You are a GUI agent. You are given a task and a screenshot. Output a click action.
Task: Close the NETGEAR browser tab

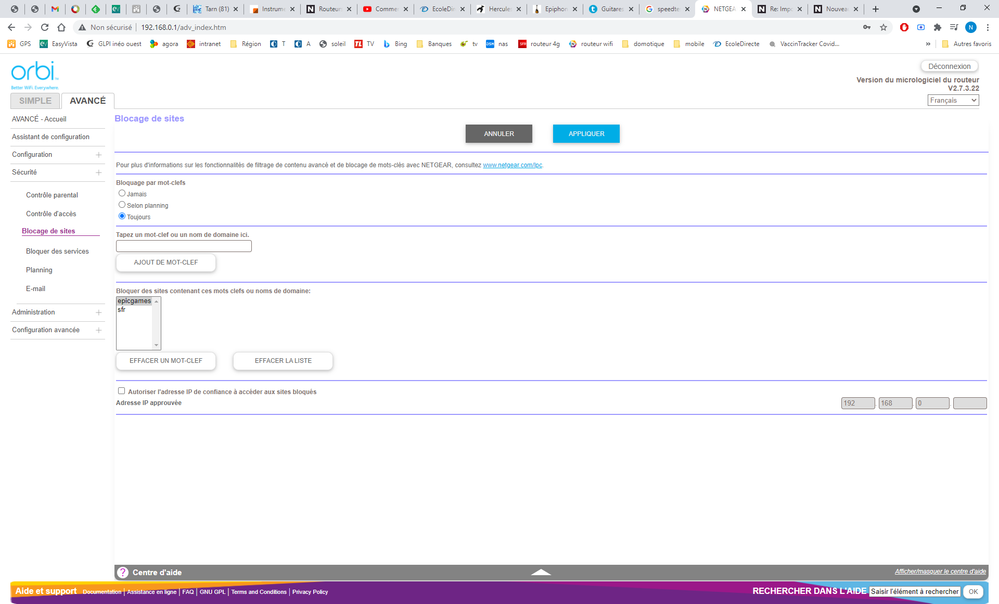[x=743, y=9]
